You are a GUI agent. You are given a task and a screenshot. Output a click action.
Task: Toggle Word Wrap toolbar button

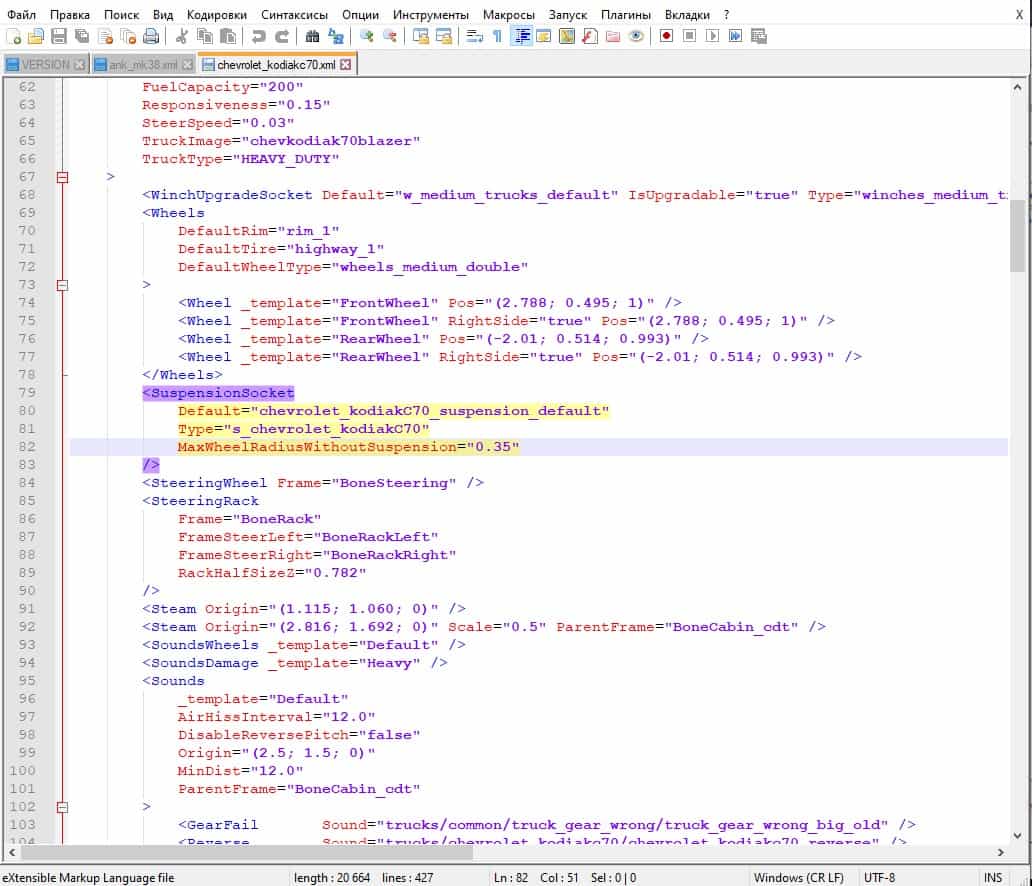[x=476, y=37]
